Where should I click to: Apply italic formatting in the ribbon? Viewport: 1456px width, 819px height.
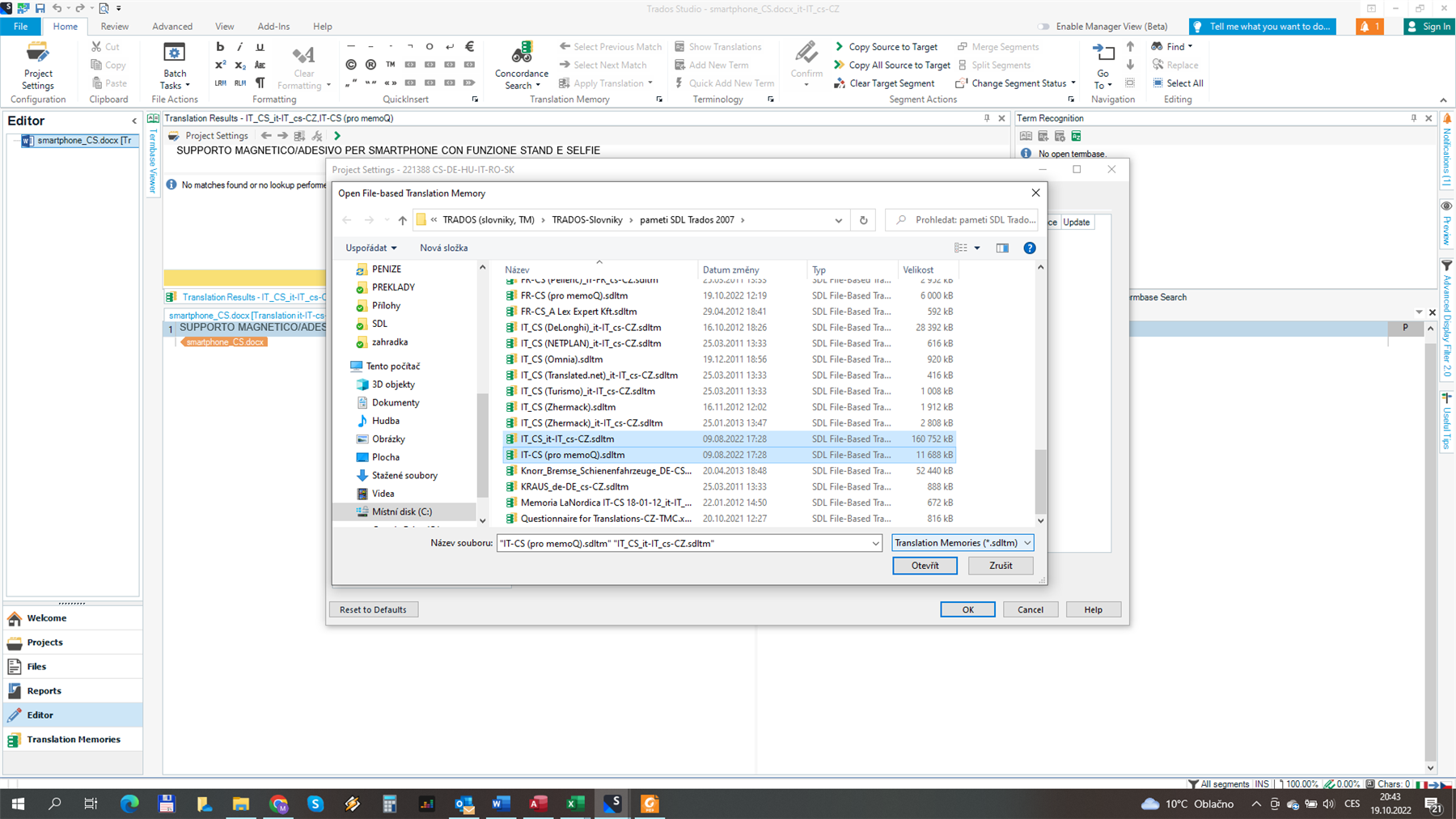point(239,47)
